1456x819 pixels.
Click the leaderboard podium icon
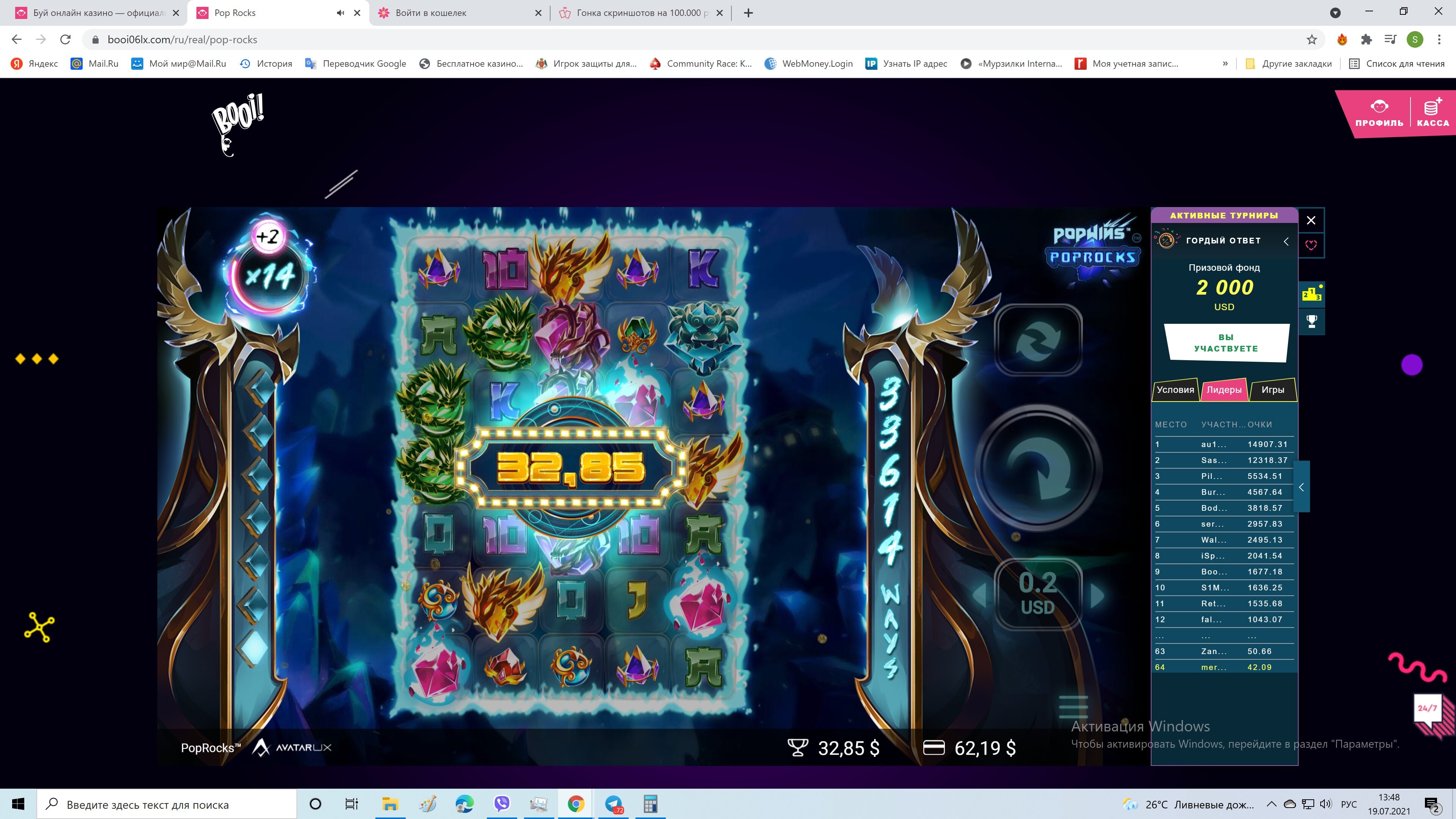point(1311,294)
